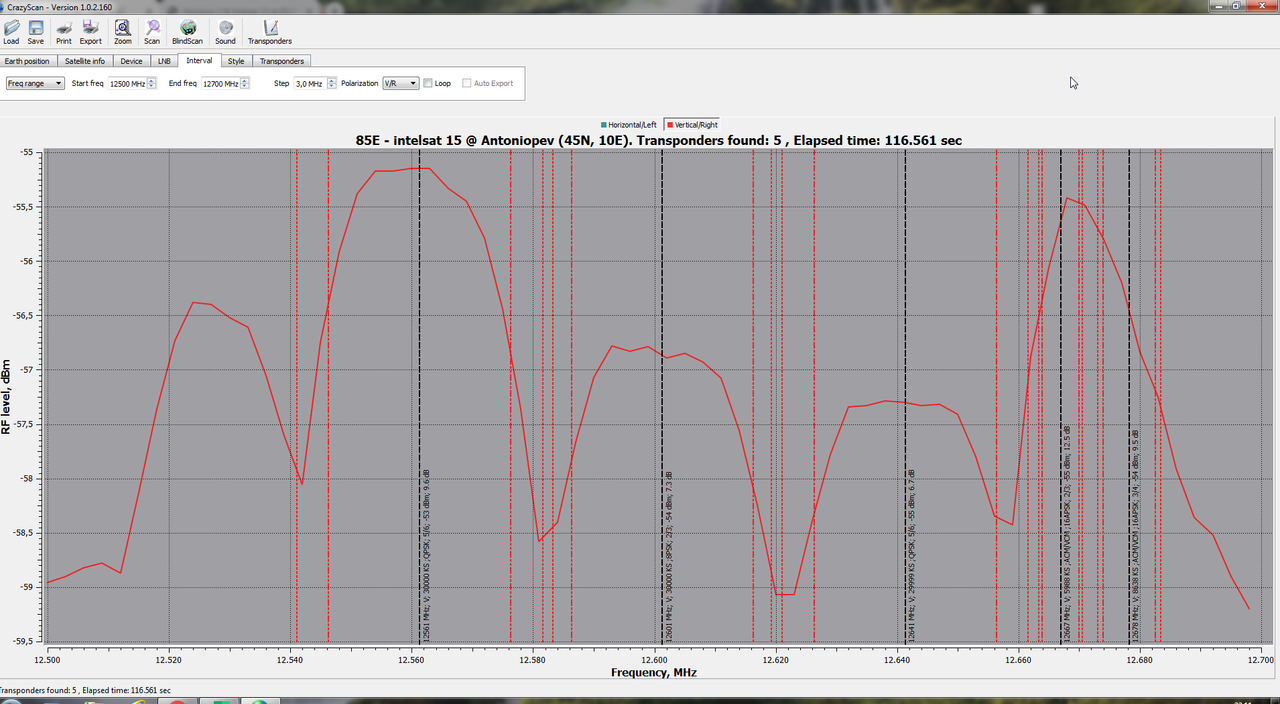1280x704 pixels.
Task: Go to the LNB tab
Action: [x=164, y=61]
